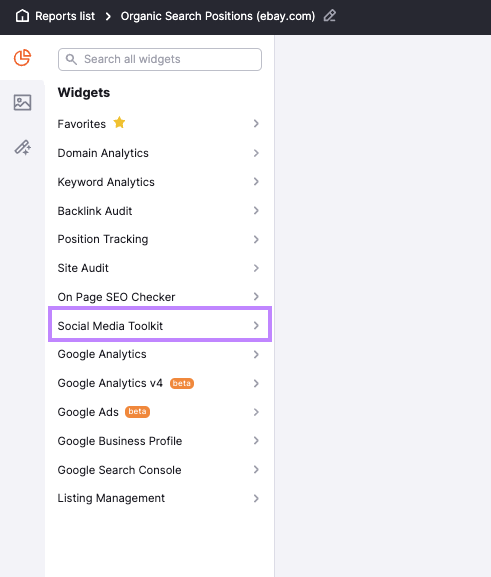The width and height of the screenshot is (491, 577).
Task: Open the image panel icon in sidebar
Action: coord(22,102)
